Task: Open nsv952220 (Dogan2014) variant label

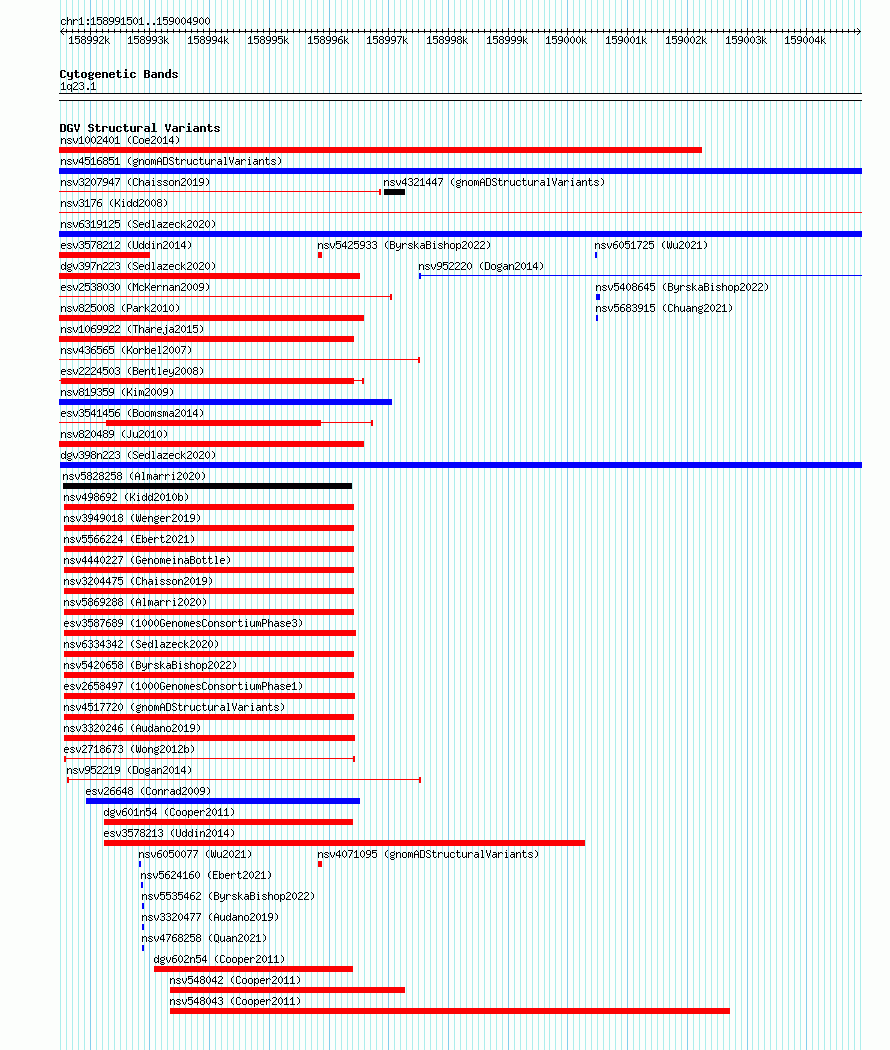Action: click(481, 267)
